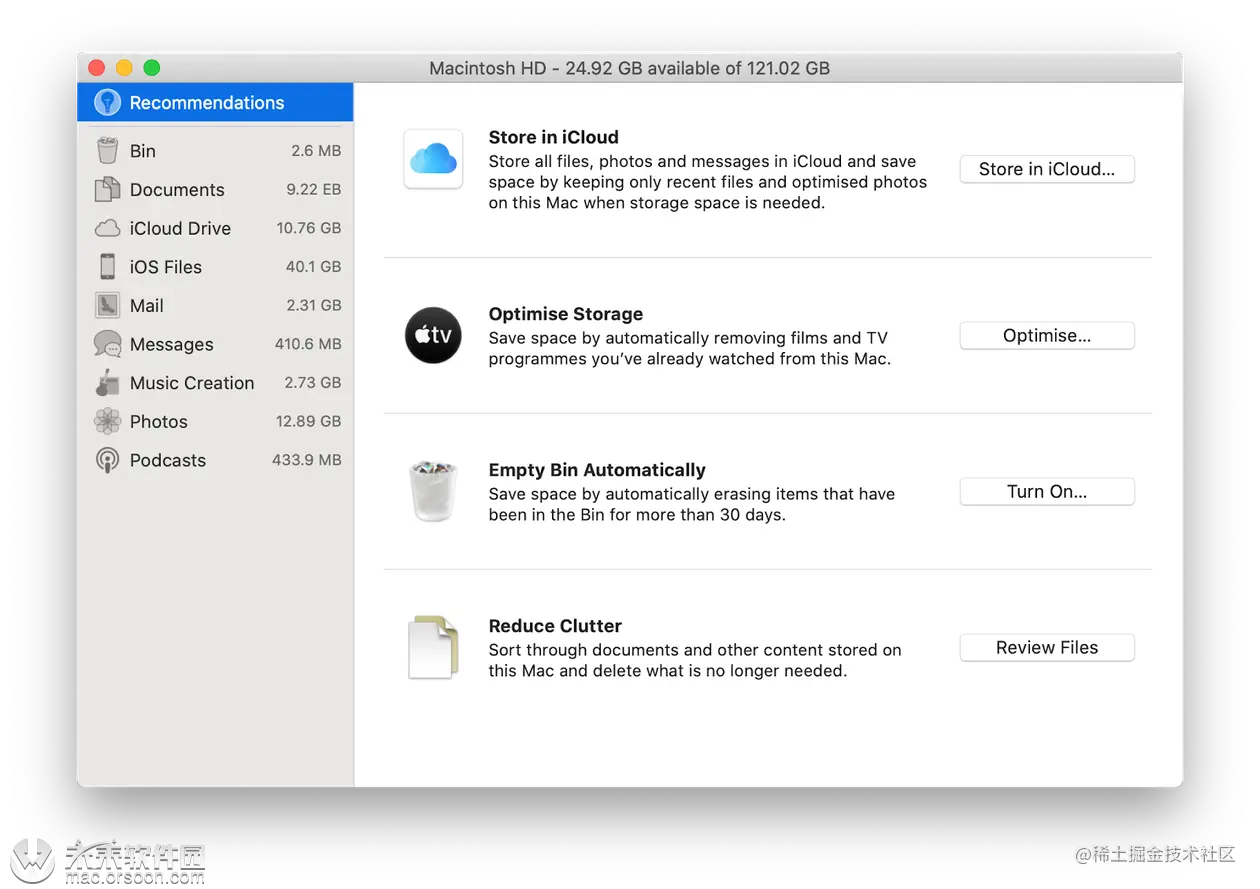Viewport: 1260px width, 889px height.
Task: Click the 2.73 GB size value
Action: (313, 382)
